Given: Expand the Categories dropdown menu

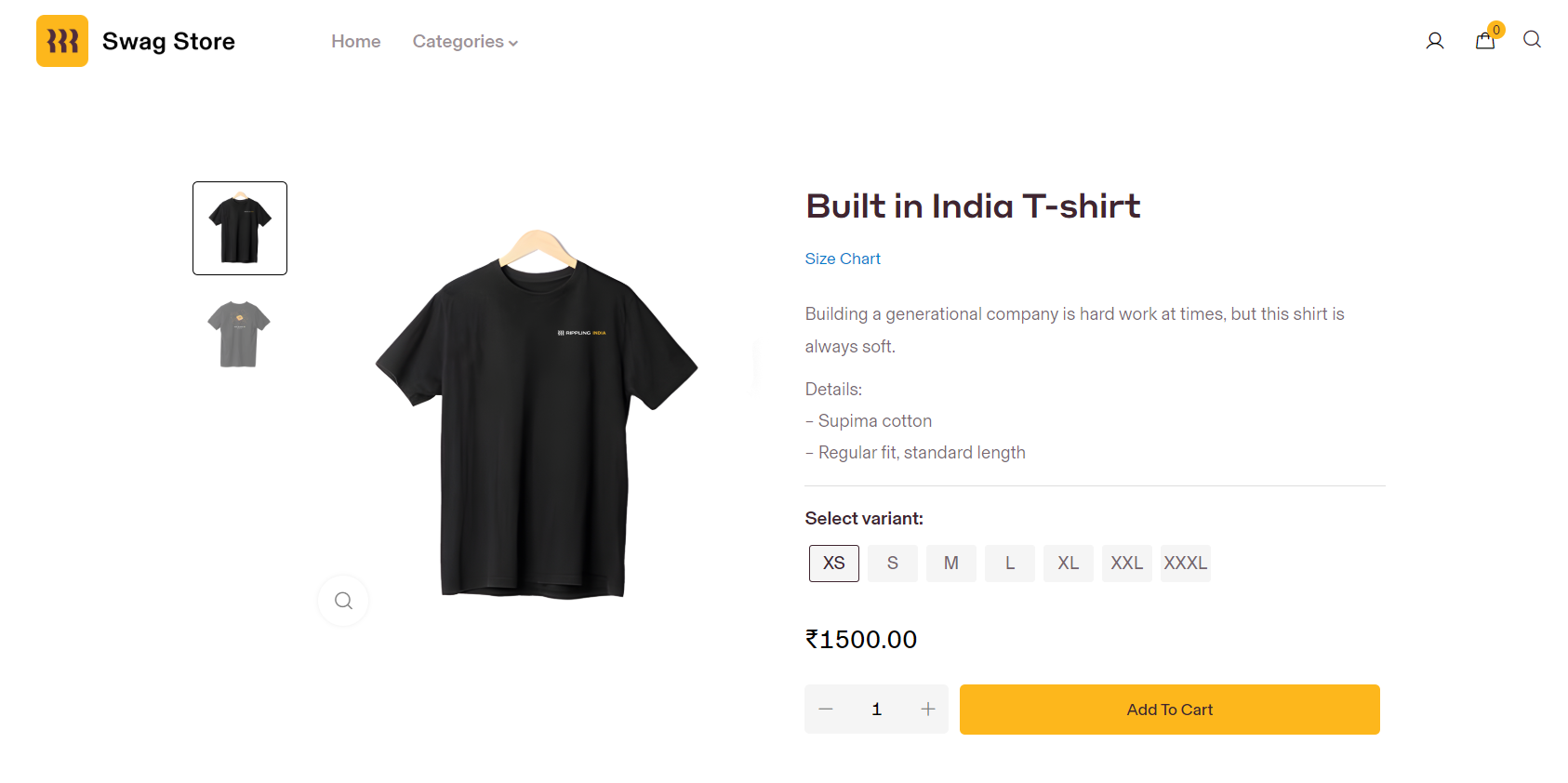Looking at the screenshot, I should point(465,42).
